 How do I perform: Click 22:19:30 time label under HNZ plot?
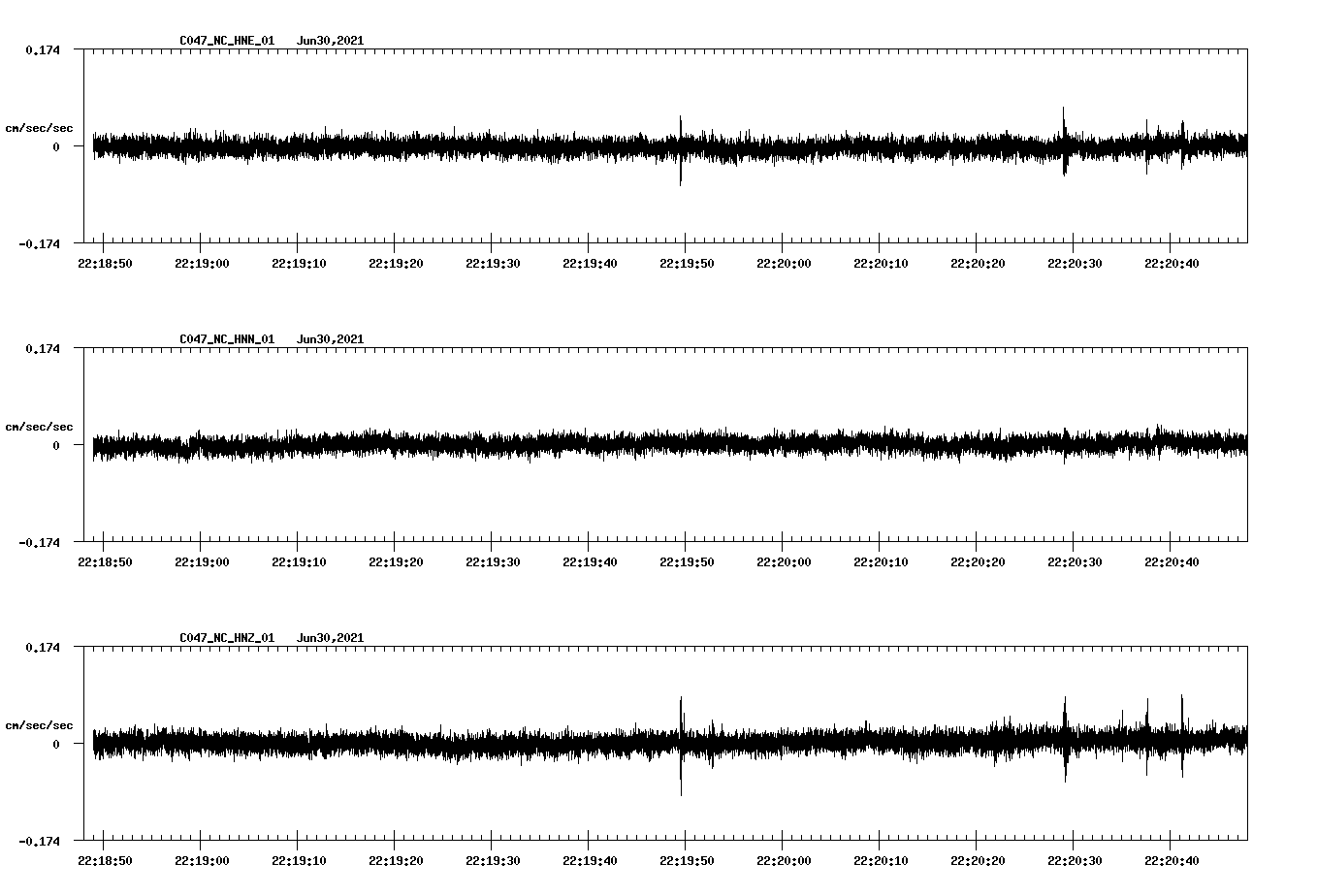[493, 861]
